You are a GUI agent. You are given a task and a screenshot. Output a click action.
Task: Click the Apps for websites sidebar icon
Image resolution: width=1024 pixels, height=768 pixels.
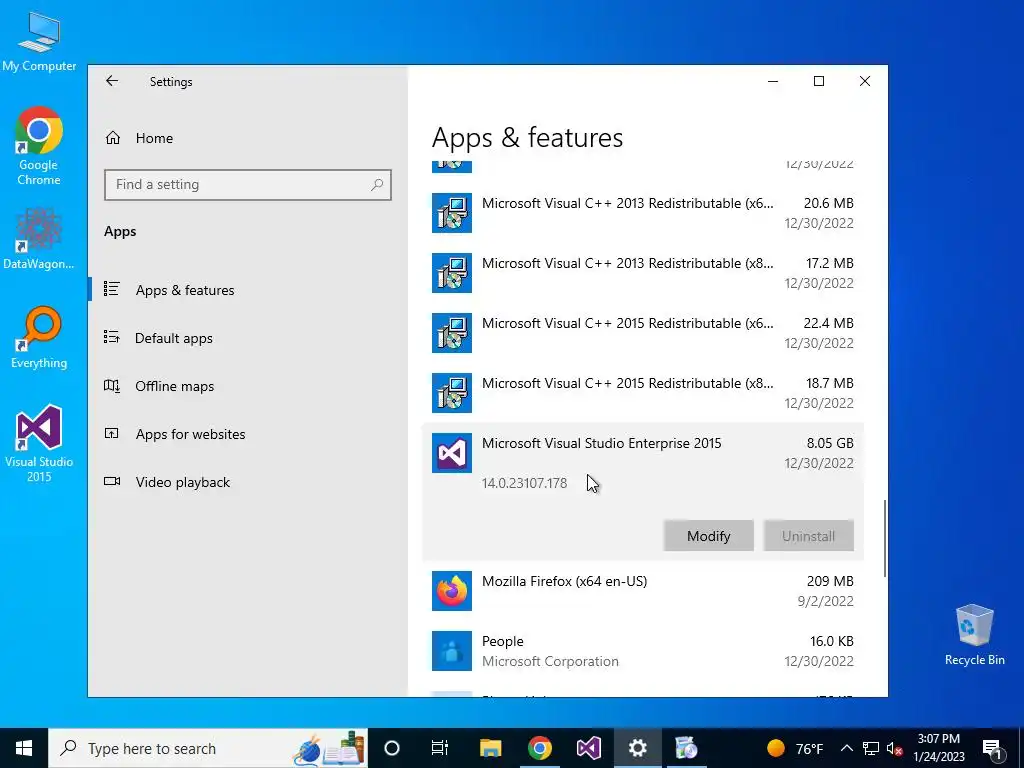[x=112, y=433]
